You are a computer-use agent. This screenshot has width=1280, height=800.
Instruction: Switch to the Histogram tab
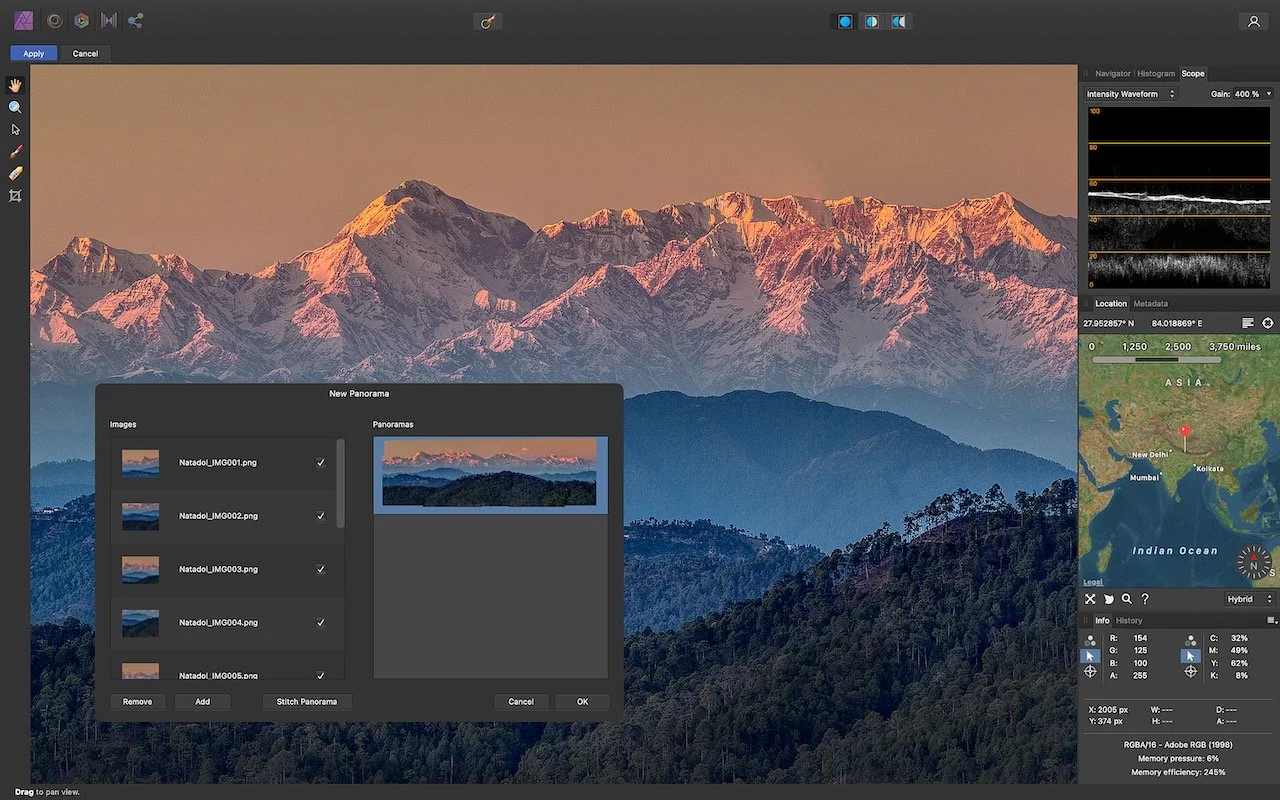pyautogui.click(x=1156, y=73)
